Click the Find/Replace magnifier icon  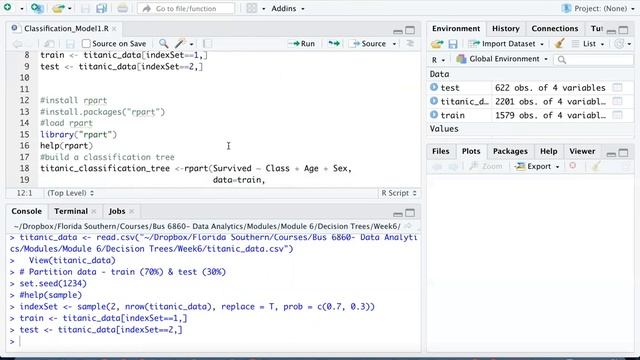[163, 43]
